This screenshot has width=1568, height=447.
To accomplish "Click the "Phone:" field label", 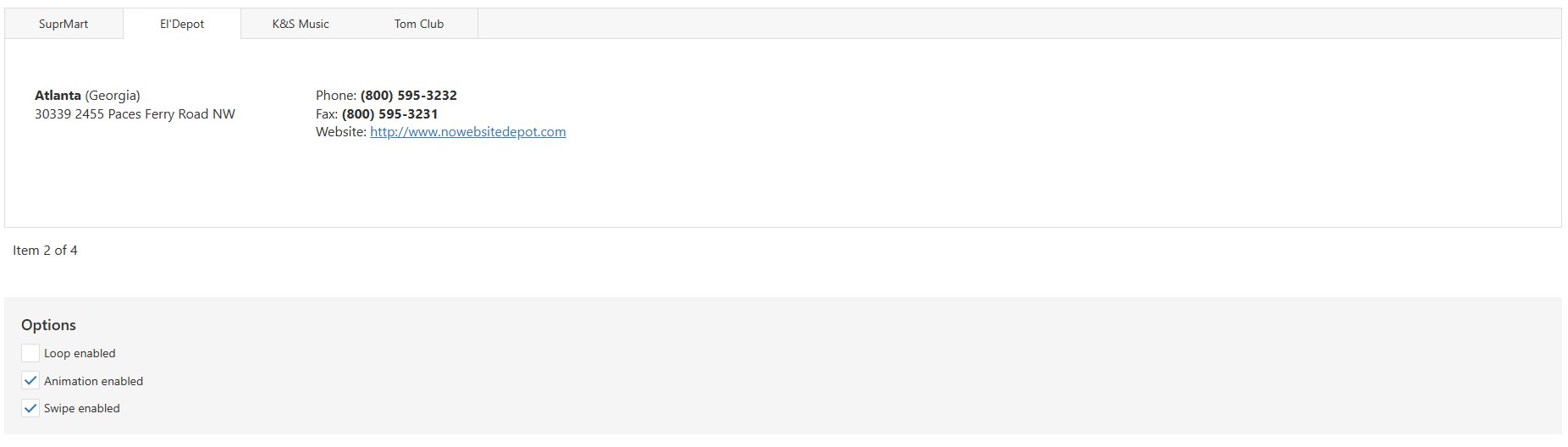I will [335, 96].
